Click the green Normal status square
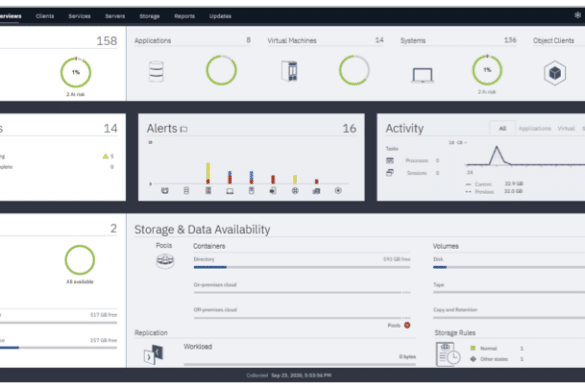Viewport: 585px width, 390px height. tap(473, 348)
